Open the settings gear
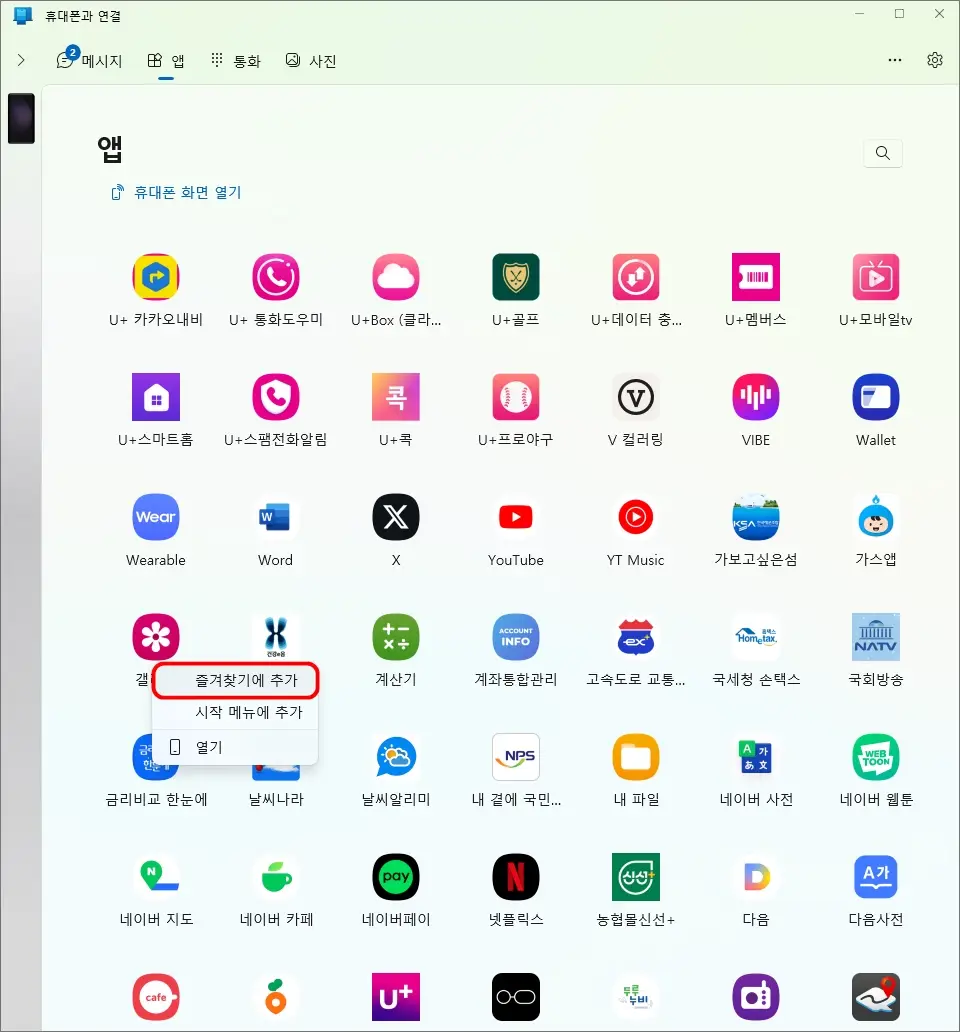The width and height of the screenshot is (960, 1032). pyautogui.click(x=934, y=60)
